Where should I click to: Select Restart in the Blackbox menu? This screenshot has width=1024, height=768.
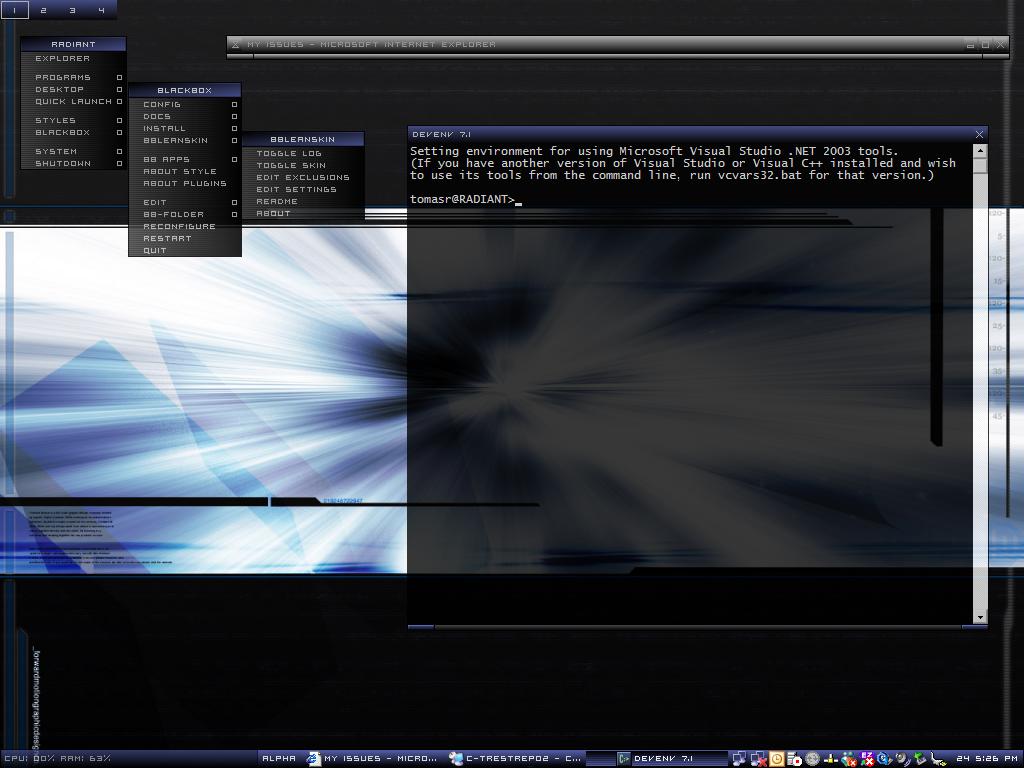(x=185, y=239)
